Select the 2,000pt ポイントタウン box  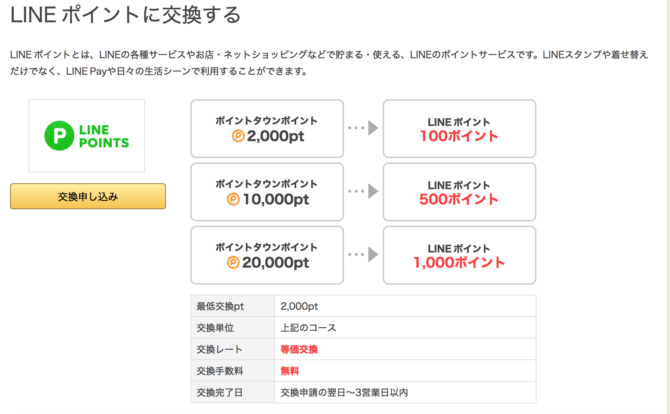pyautogui.click(x=267, y=129)
